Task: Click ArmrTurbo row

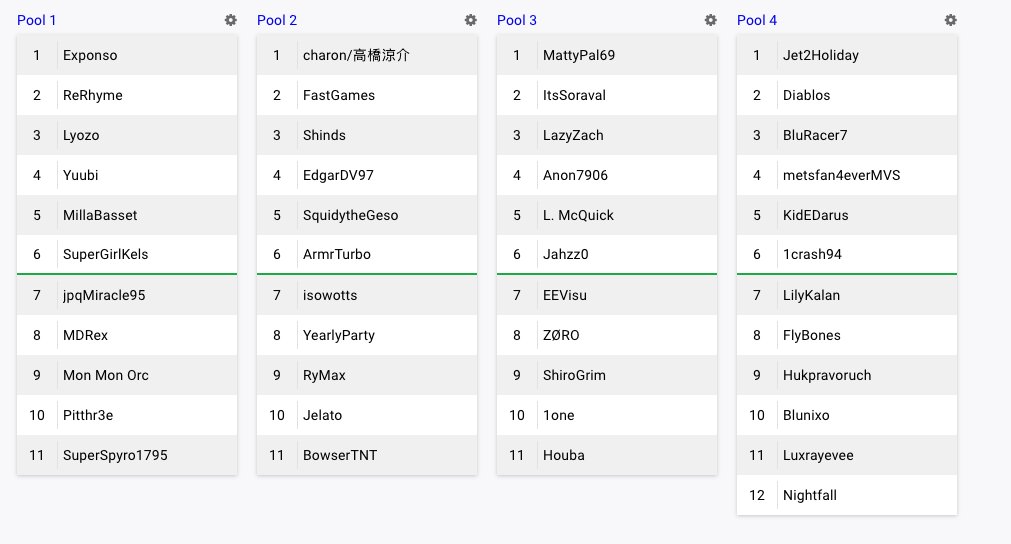Action: pos(367,255)
